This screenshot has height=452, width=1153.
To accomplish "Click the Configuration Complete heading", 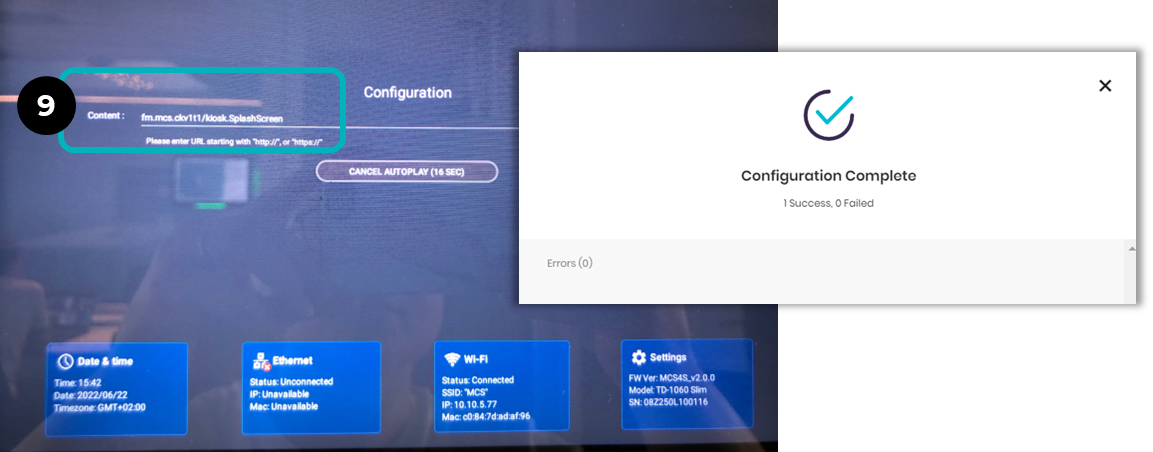I will point(829,176).
